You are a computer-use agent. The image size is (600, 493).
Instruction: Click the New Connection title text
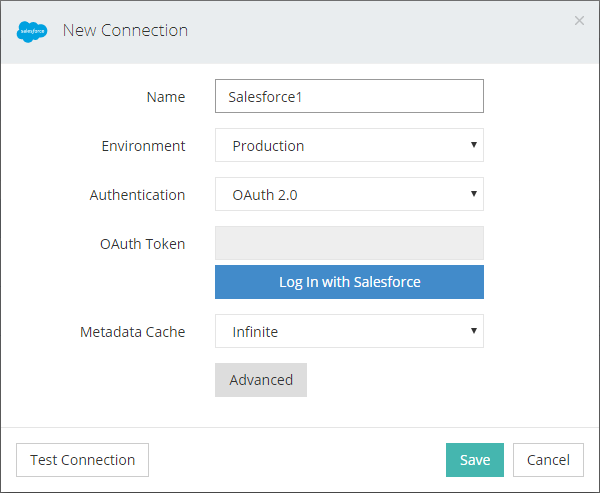tap(125, 31)
